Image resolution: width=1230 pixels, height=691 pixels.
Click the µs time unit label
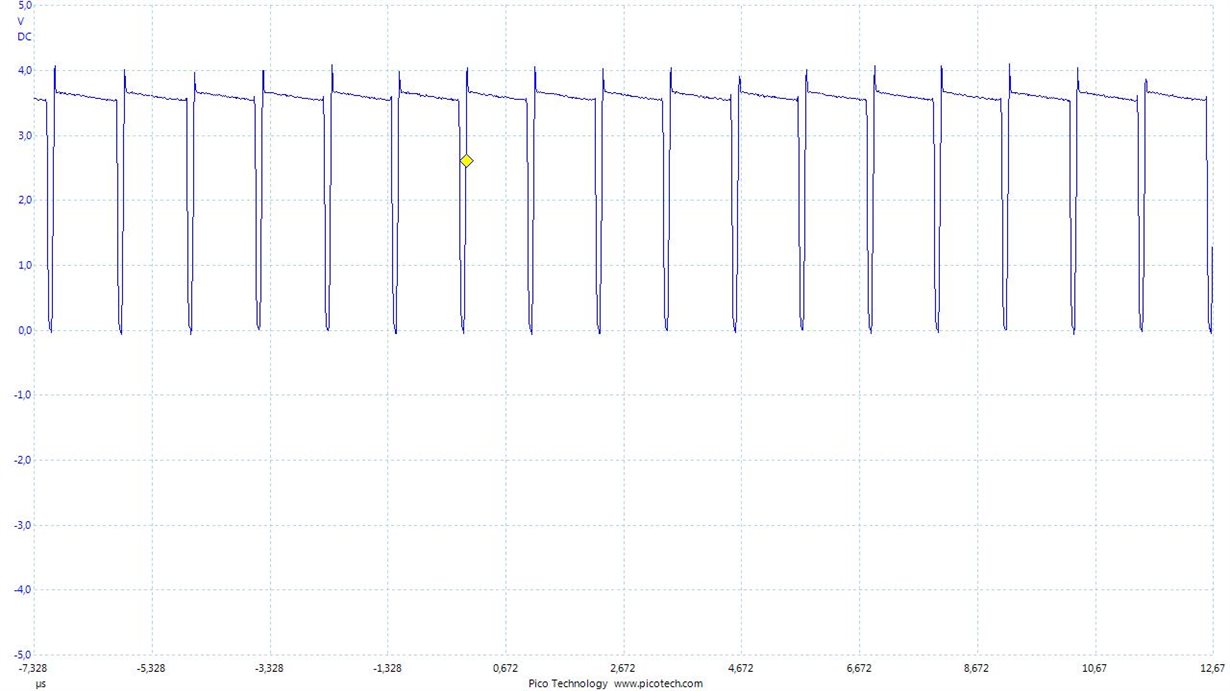point(41,684)
